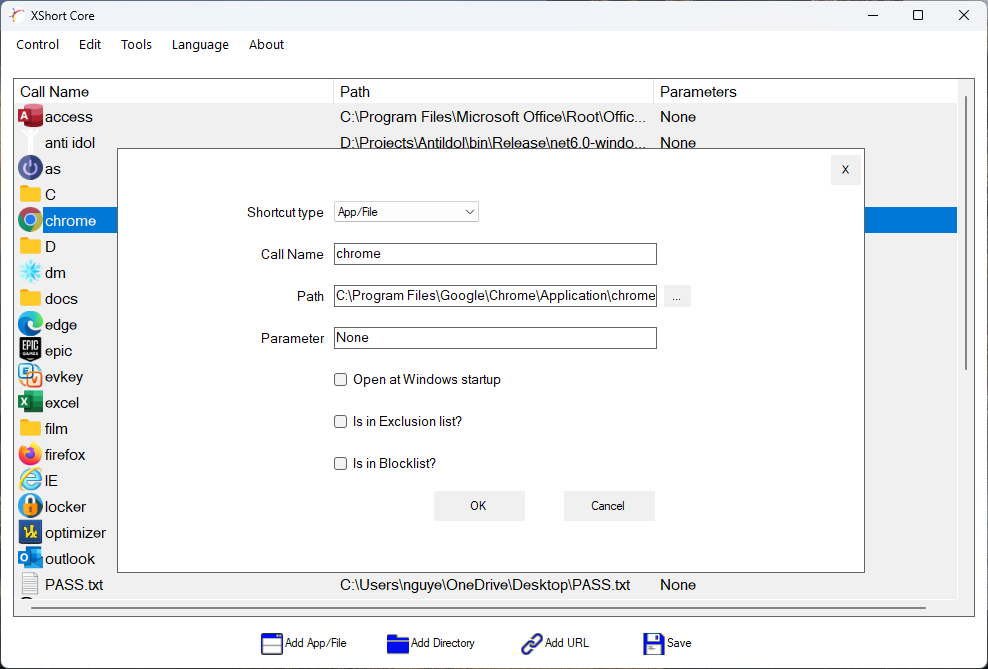Browse for path with the ... button
988x669 pixels.
coord(677,296)
